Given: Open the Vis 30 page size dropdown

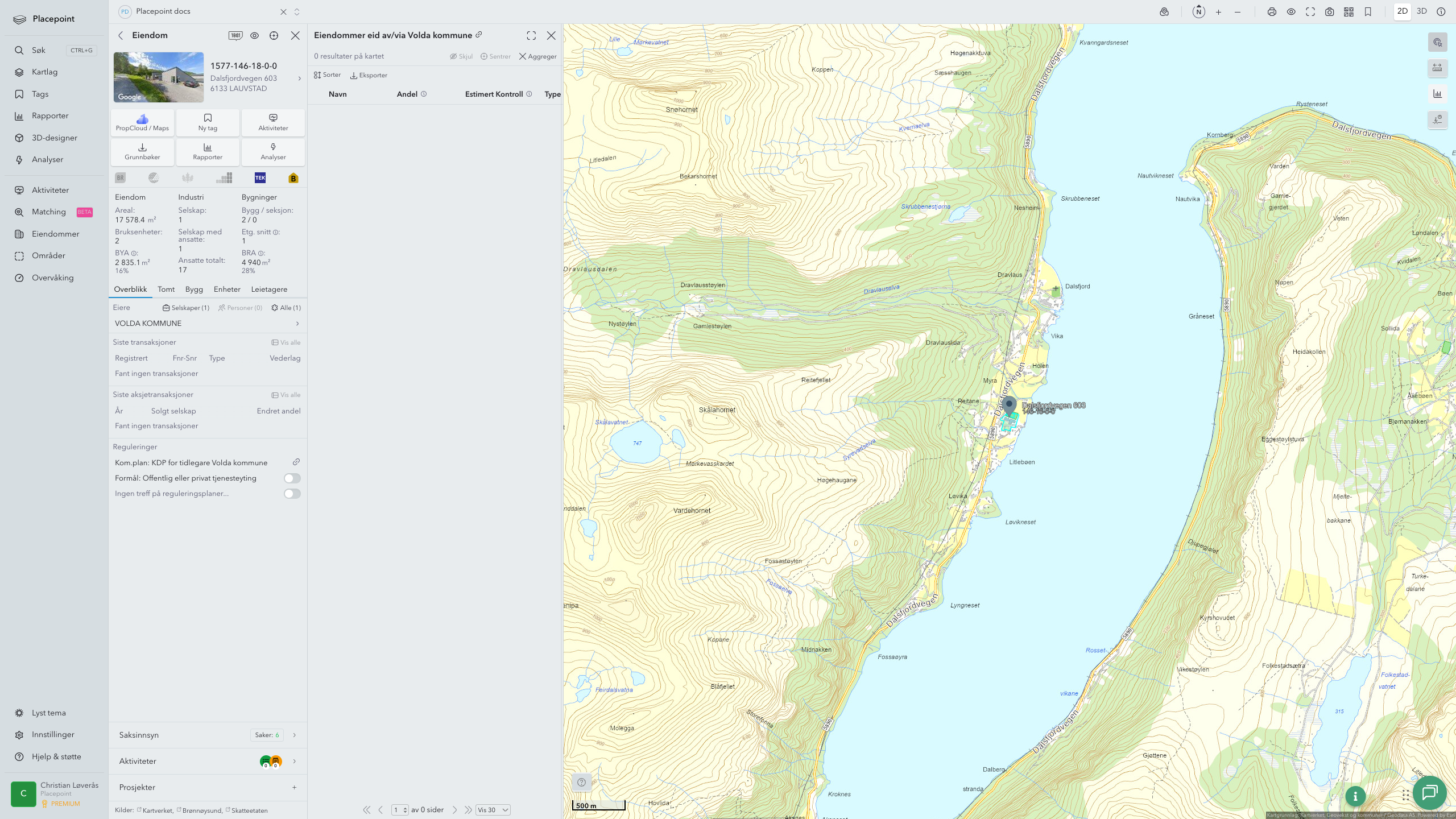Looking at the screenshot, I should coord(493,810).
